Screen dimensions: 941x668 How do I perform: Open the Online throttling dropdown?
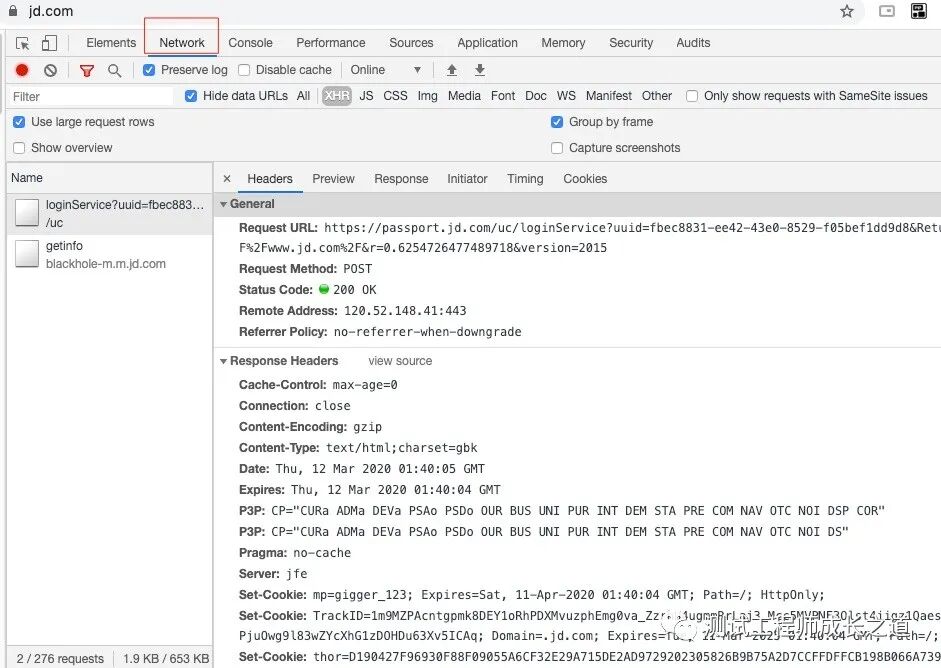click(385, 70)
